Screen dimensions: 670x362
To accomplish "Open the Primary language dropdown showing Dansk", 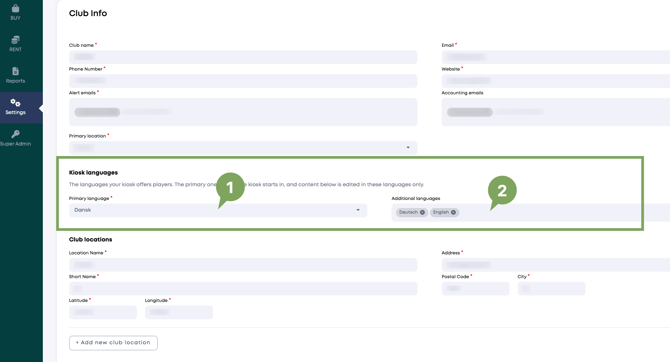I will pyautogui.click(x=218, y=210).
